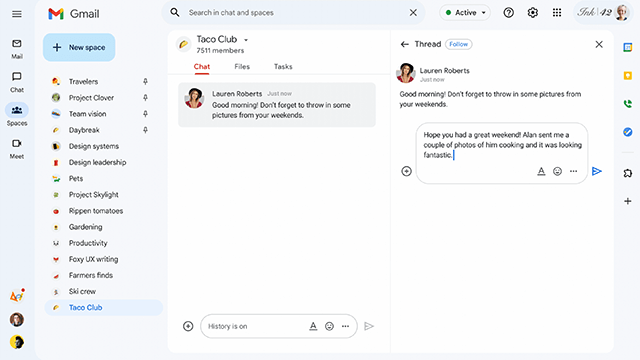Open the green phone side panel icon

tap(628, 104)
